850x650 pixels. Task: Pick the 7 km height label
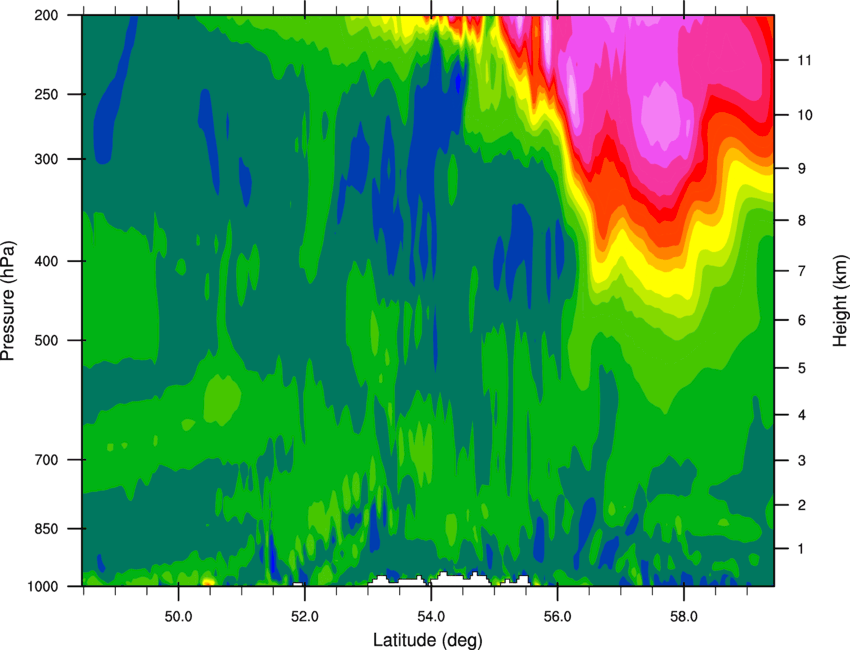point(801,271)
